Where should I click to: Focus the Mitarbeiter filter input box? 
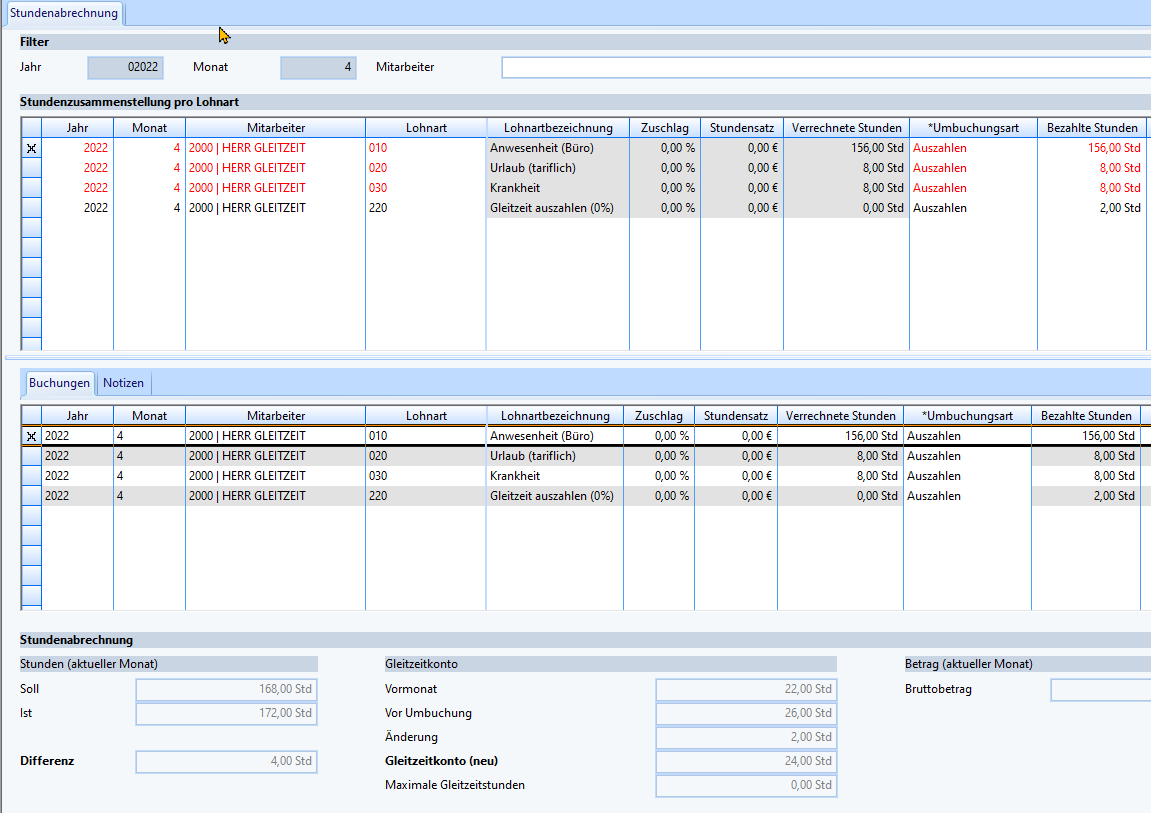point(825,68)
